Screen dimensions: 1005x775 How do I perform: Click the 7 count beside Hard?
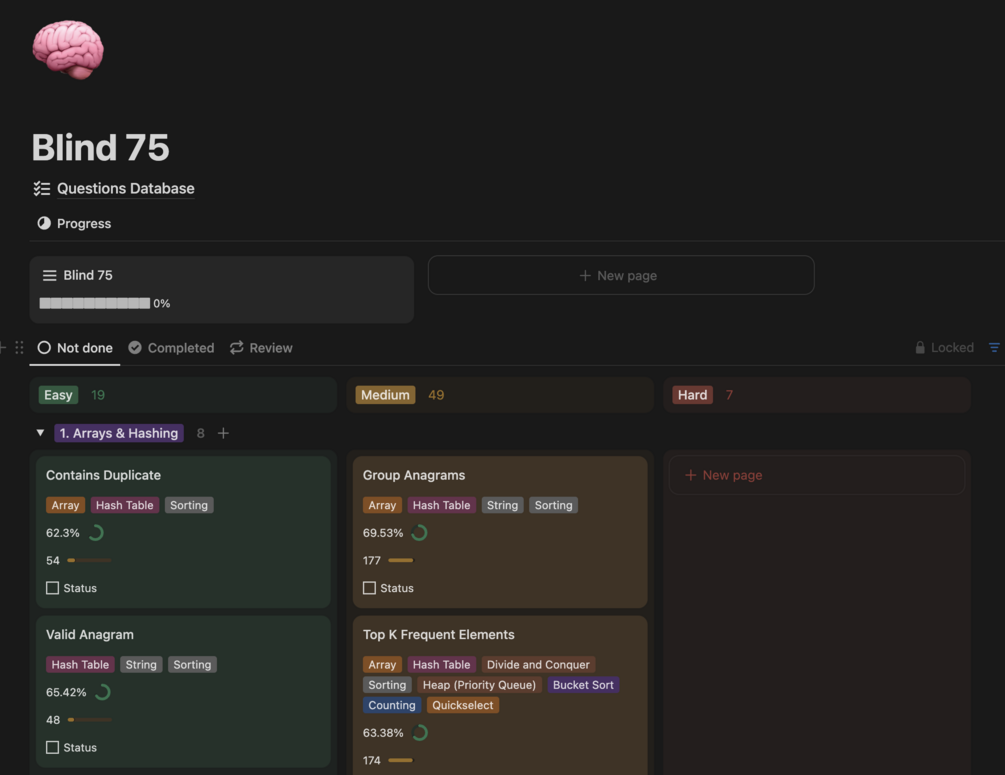(729, 395)
